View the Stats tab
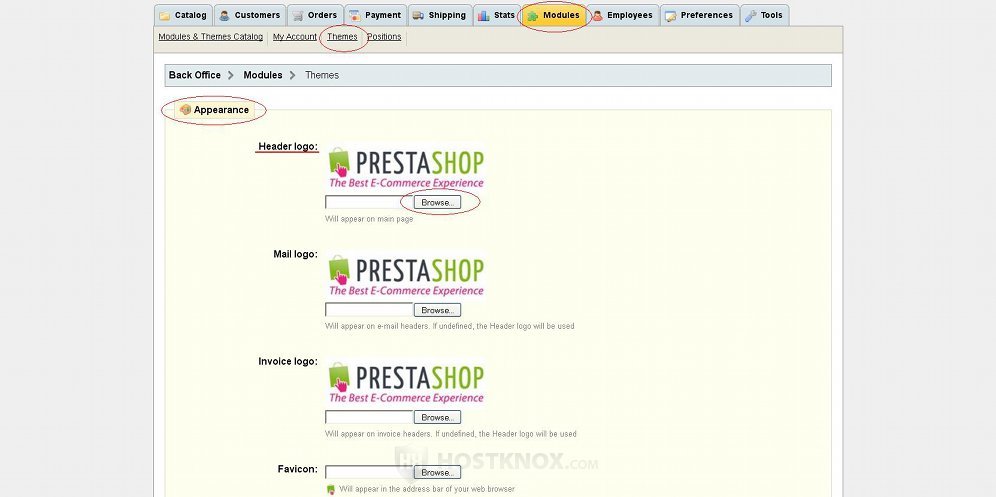This screenshot has width=996, height=497. point(496,15)
